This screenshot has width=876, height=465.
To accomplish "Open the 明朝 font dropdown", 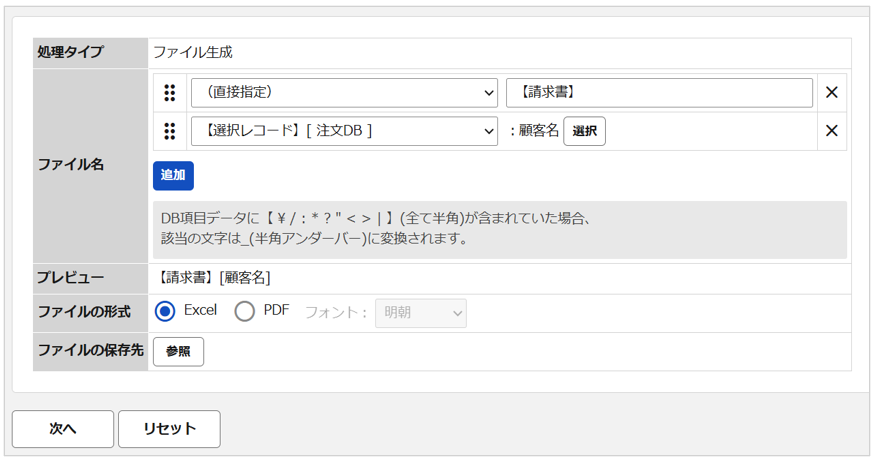I will (x=421, y=313).
